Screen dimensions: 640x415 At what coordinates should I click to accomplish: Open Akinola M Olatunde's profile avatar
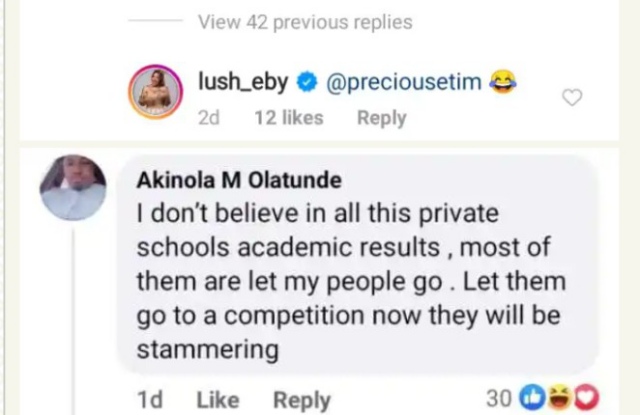[72, 187]
